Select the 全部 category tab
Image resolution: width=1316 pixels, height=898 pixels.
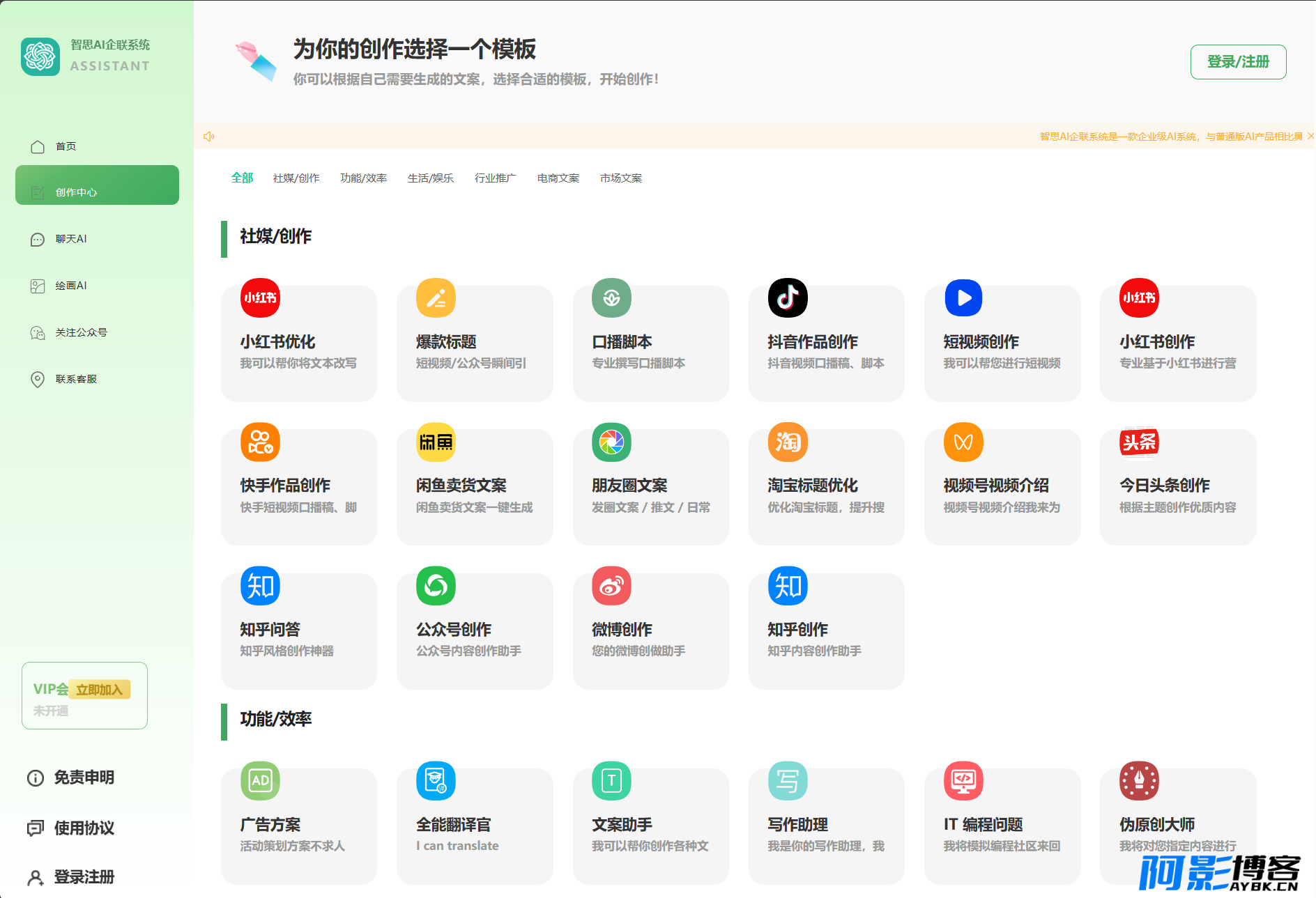[x=242, y=178]
